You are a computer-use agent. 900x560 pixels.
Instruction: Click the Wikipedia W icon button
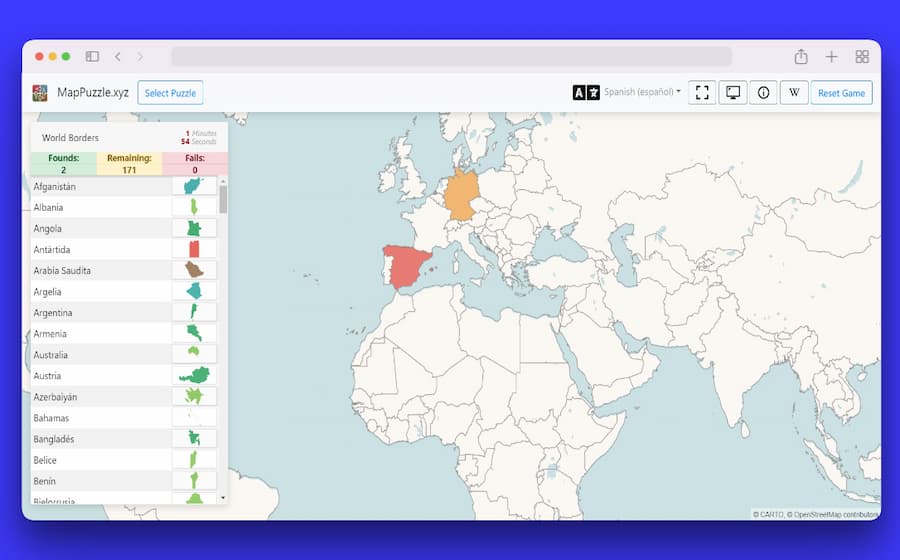pyautogui.click(x=794, y=92)
